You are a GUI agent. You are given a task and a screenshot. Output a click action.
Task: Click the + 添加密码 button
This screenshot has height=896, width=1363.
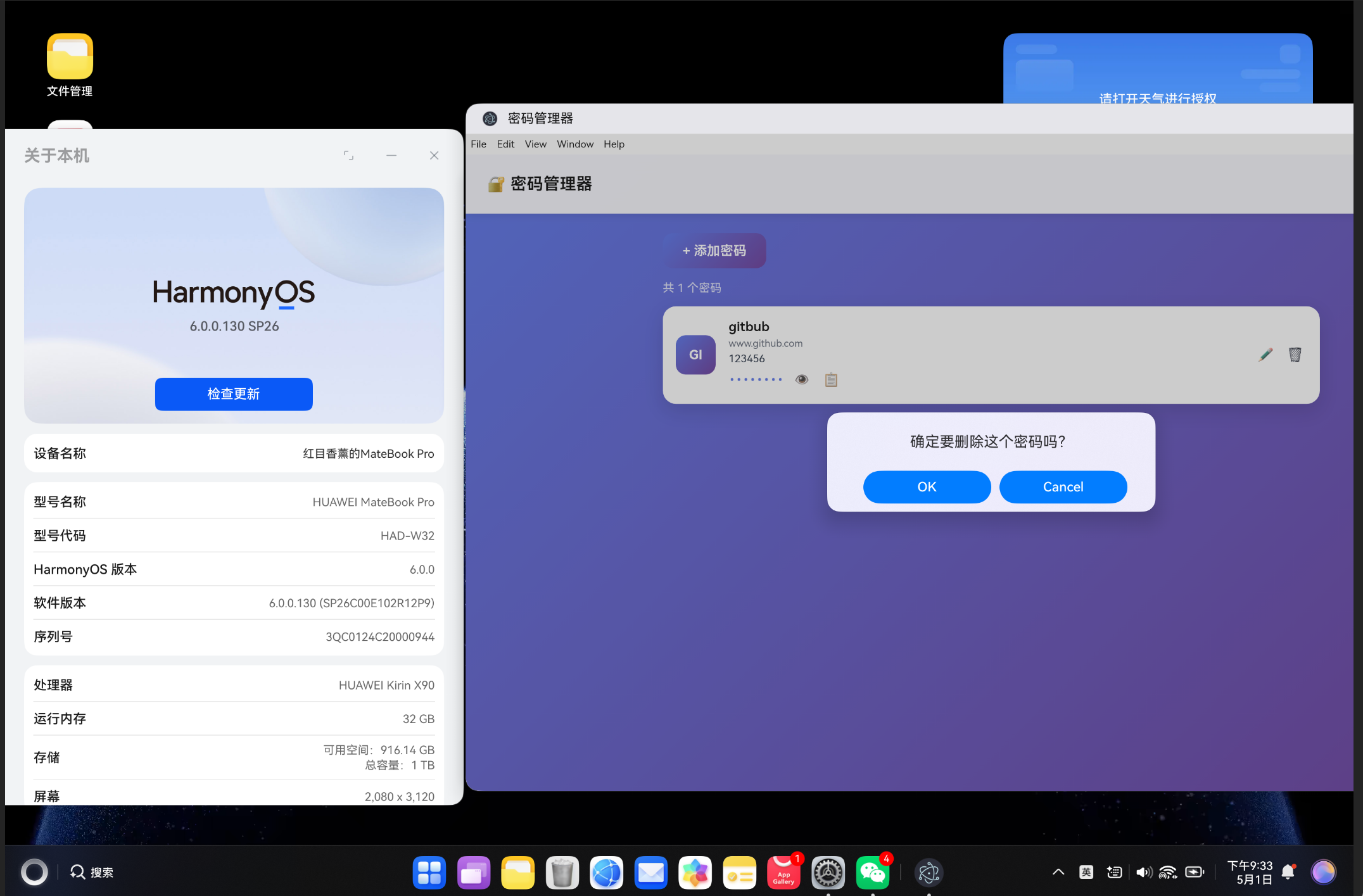714,251
